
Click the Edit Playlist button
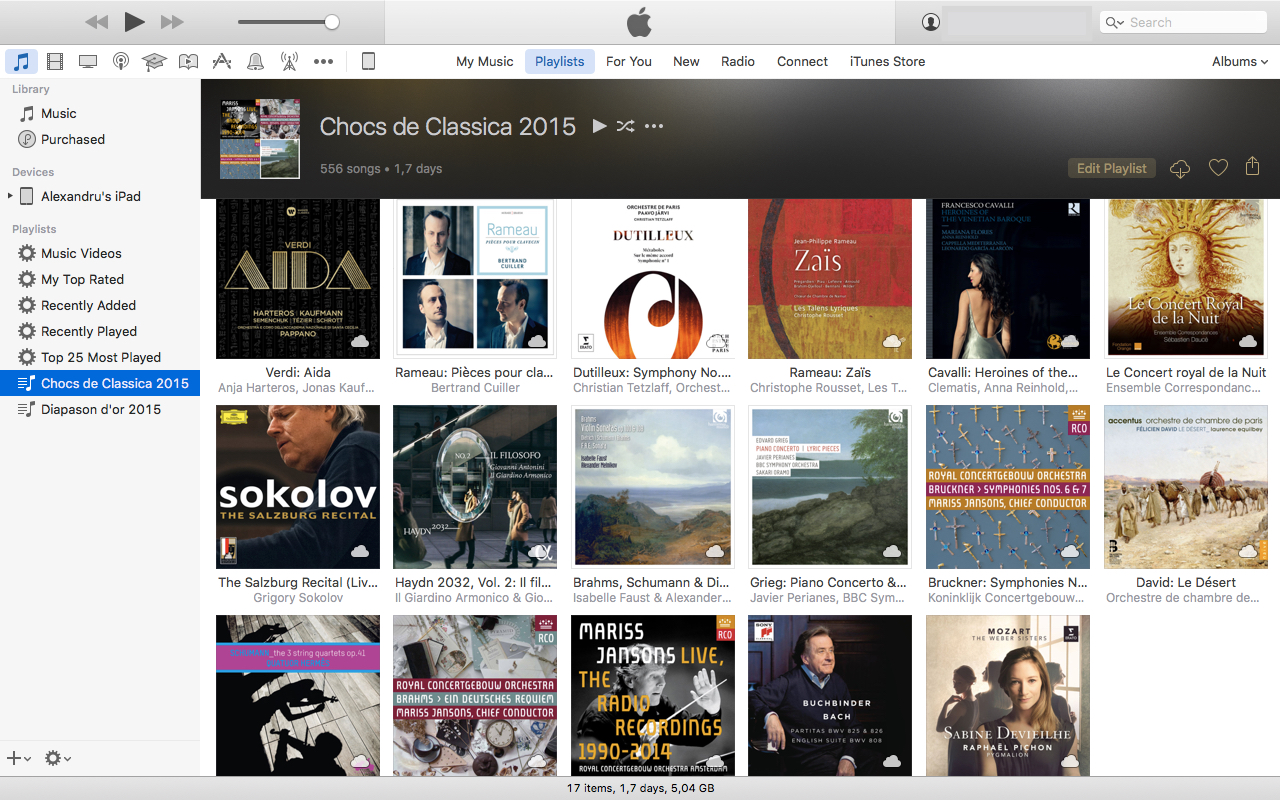(x=1111, y=168)
